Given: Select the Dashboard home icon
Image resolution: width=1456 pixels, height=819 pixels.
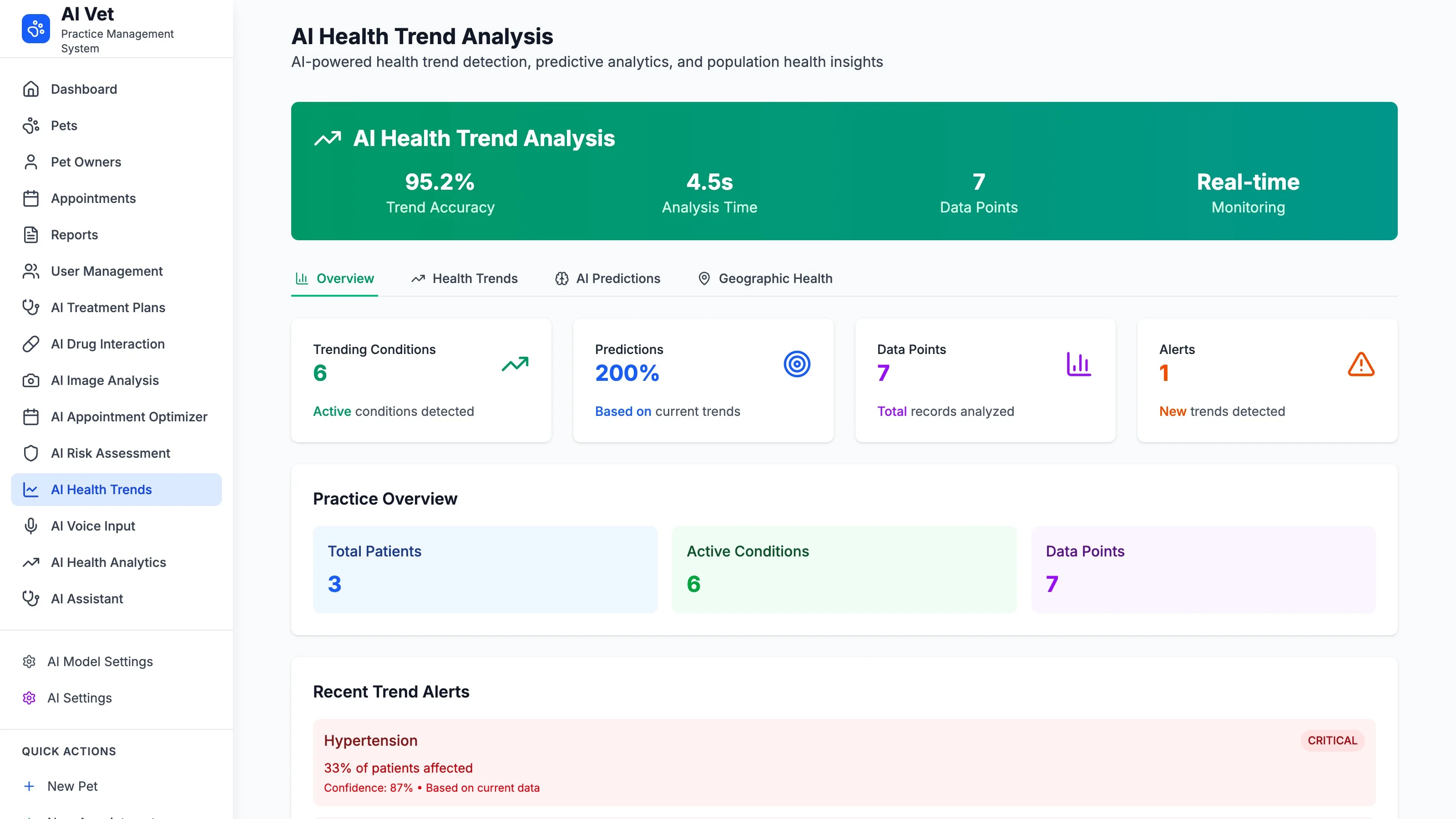Looking at the screenshot, I should pyautogui.click(x=31, y=89).
